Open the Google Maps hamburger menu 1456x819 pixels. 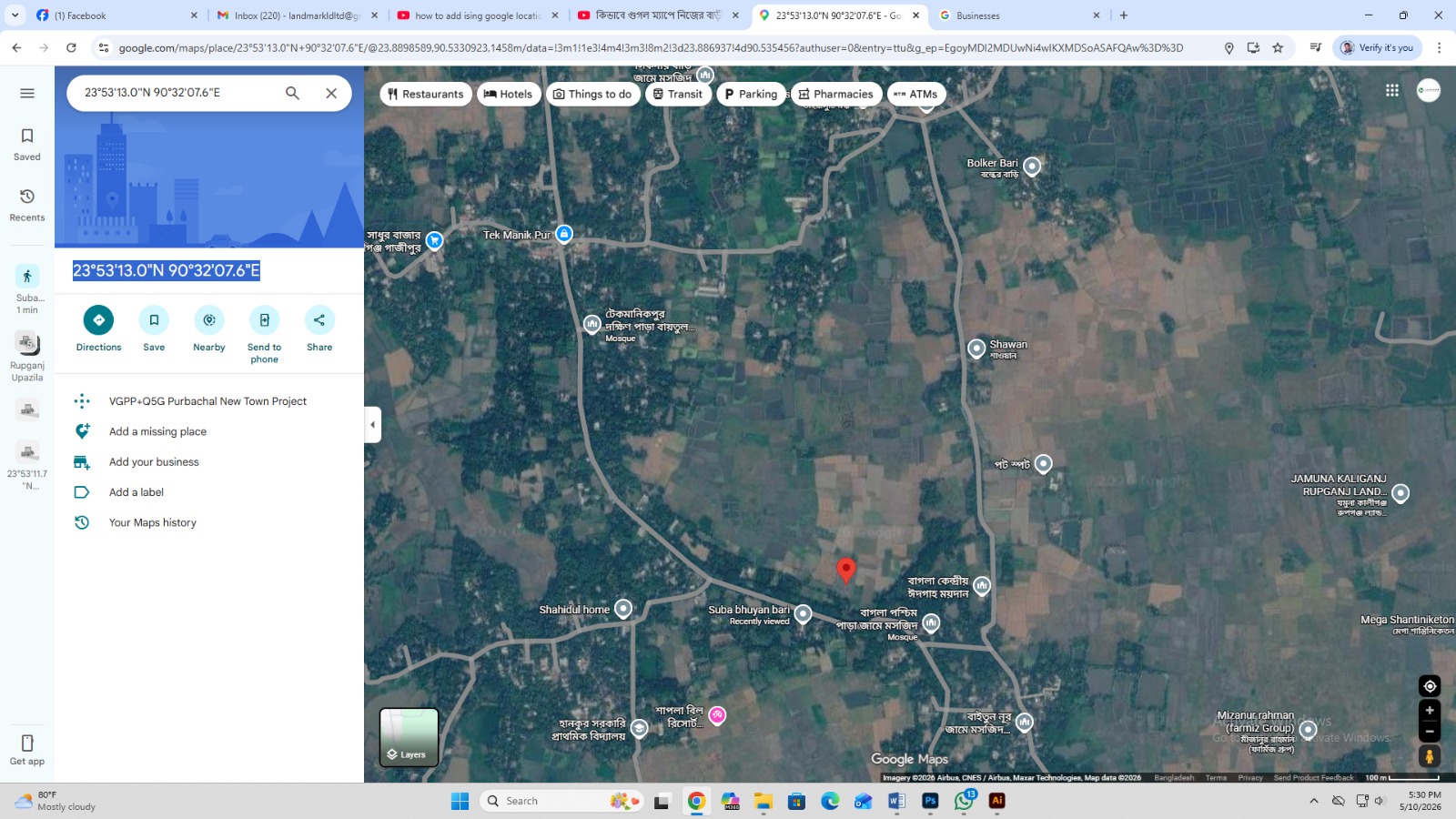click(x=27, y=93)
